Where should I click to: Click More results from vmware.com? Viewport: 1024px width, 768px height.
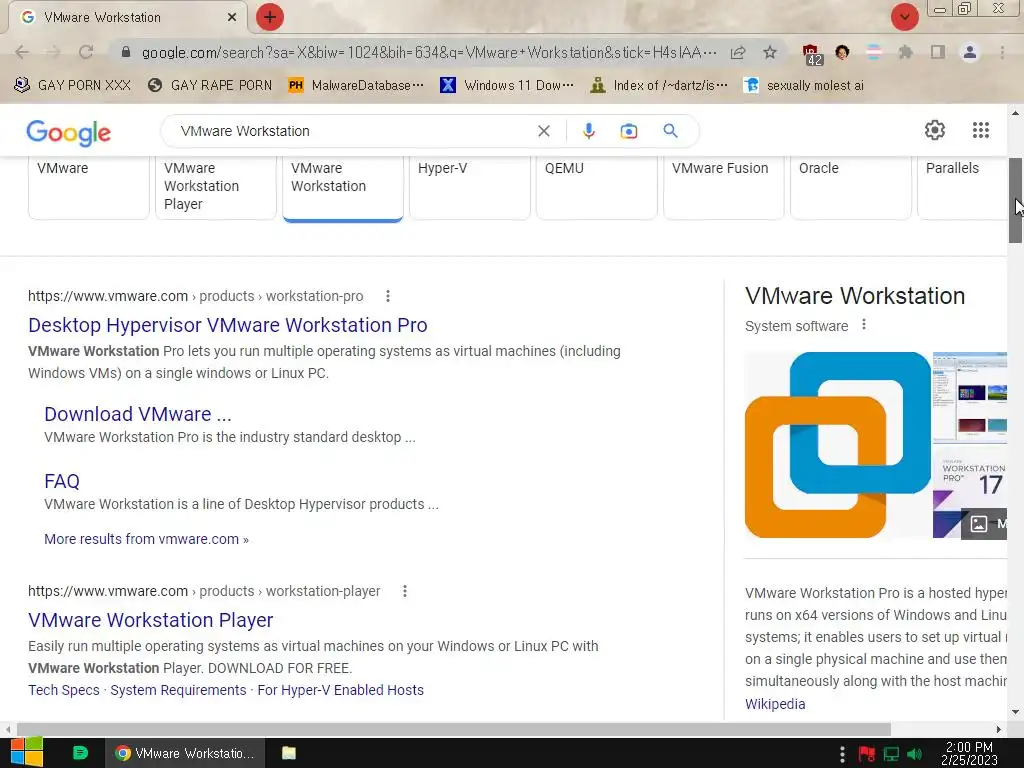146,539
